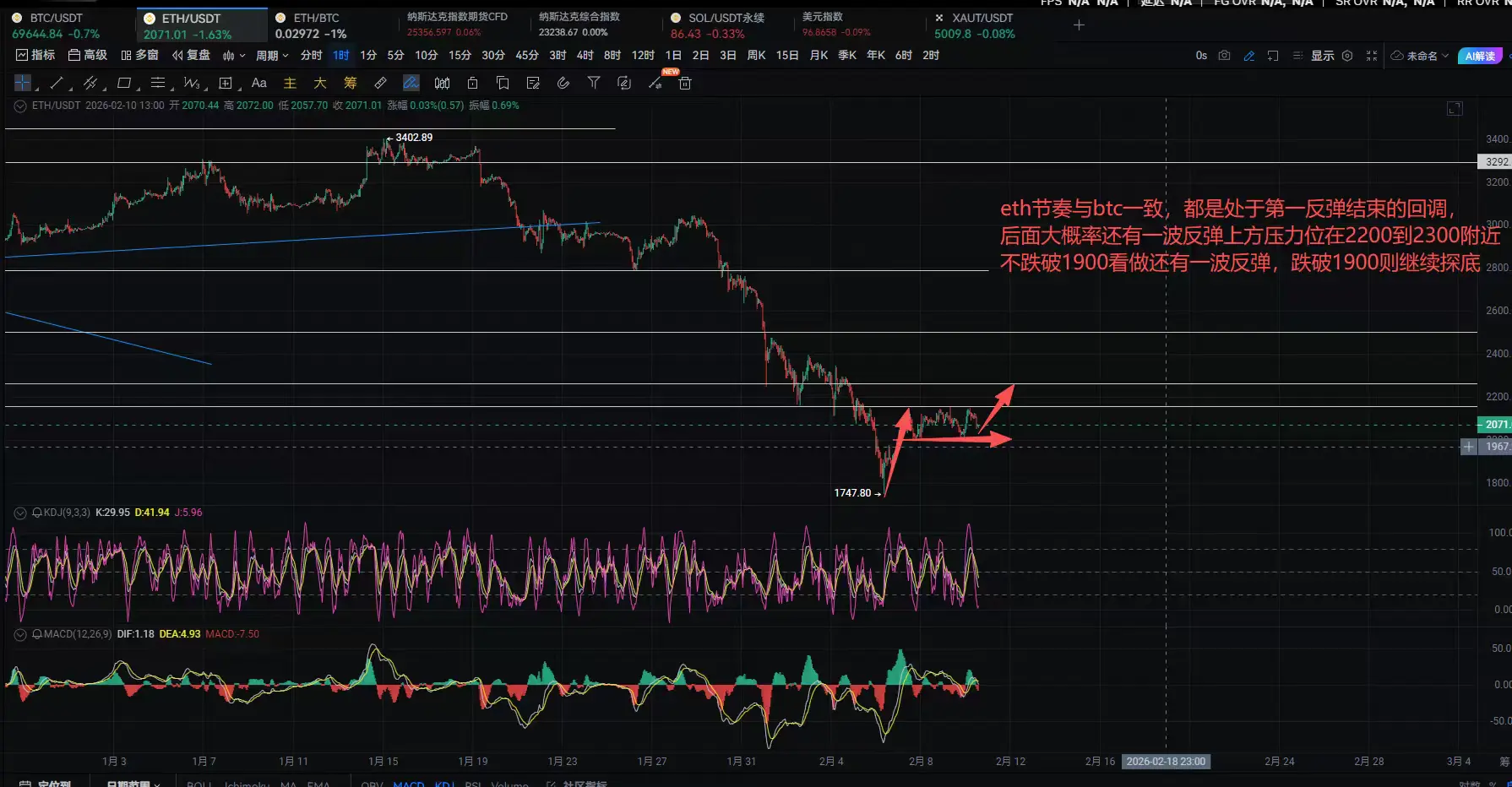Screen dimensions: 1512x787
Task: Add a new symbol tab with plus
Action: point(1079,25)
